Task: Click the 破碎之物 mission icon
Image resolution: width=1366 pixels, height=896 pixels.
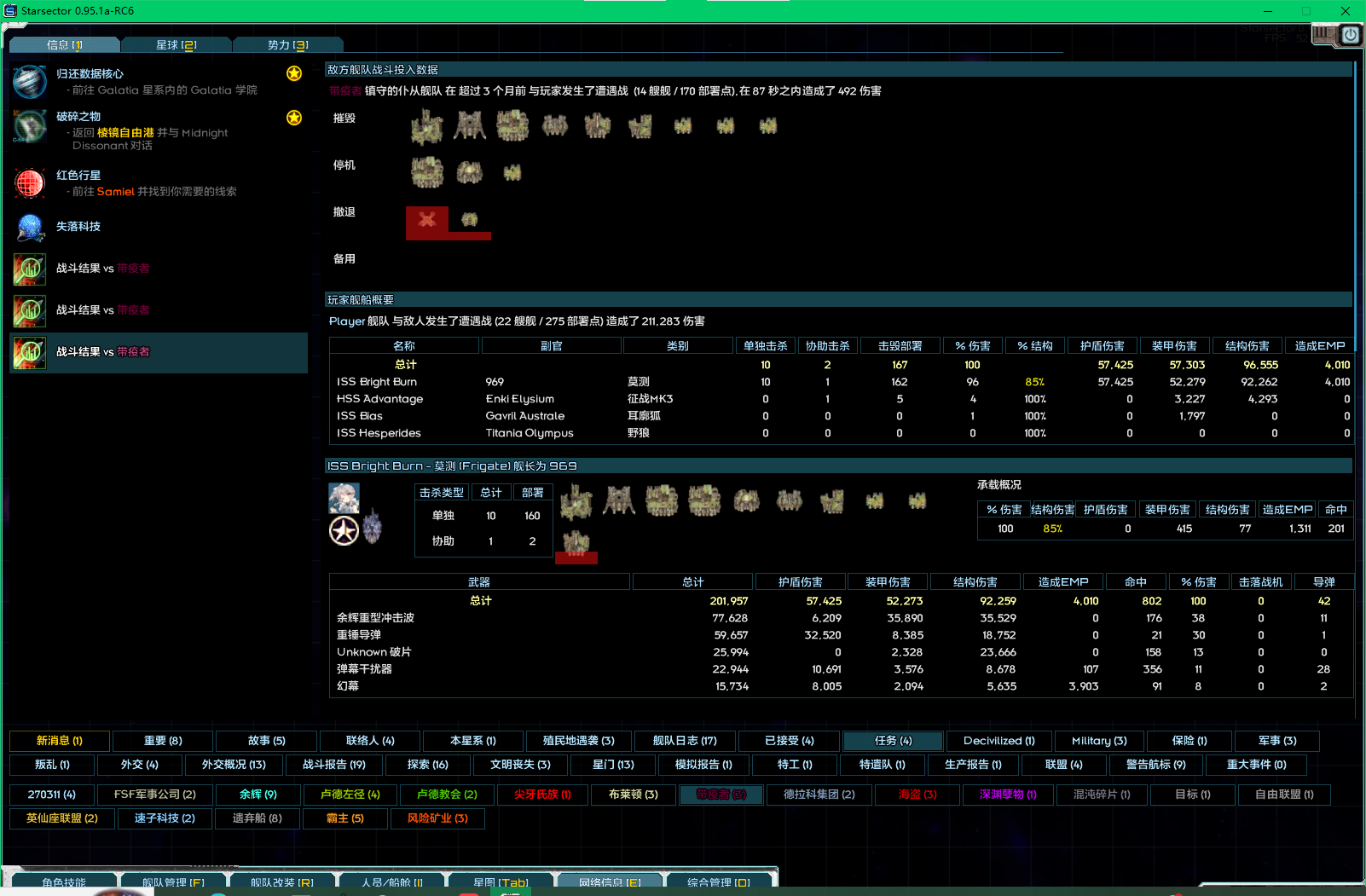Action: (30, 126)
